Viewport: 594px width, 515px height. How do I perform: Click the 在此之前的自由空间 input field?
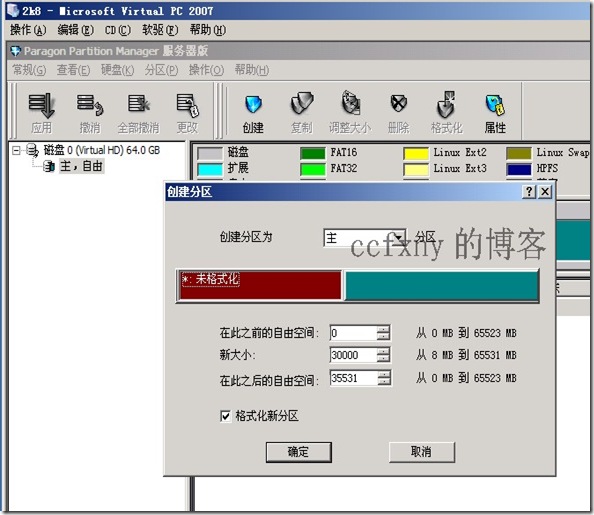353,333
